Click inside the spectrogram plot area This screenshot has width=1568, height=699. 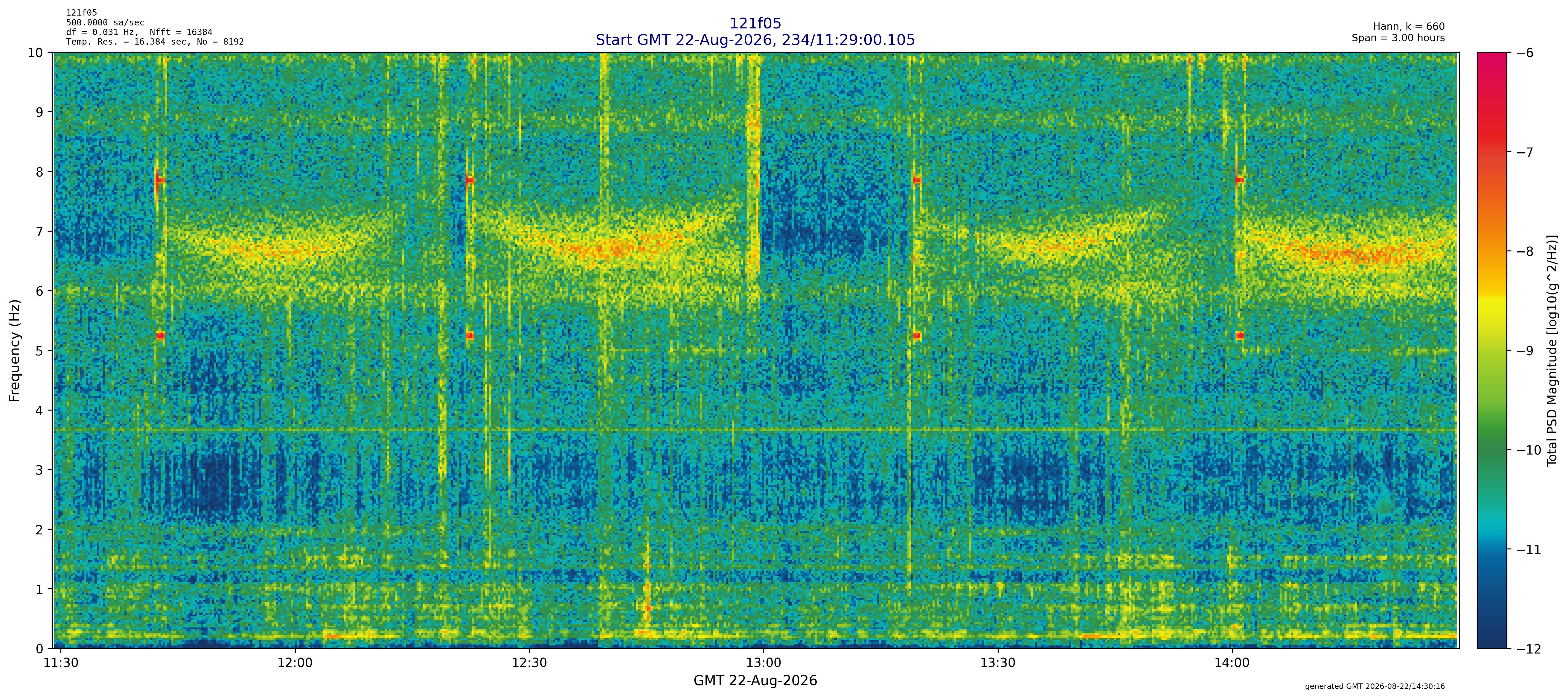756,351
